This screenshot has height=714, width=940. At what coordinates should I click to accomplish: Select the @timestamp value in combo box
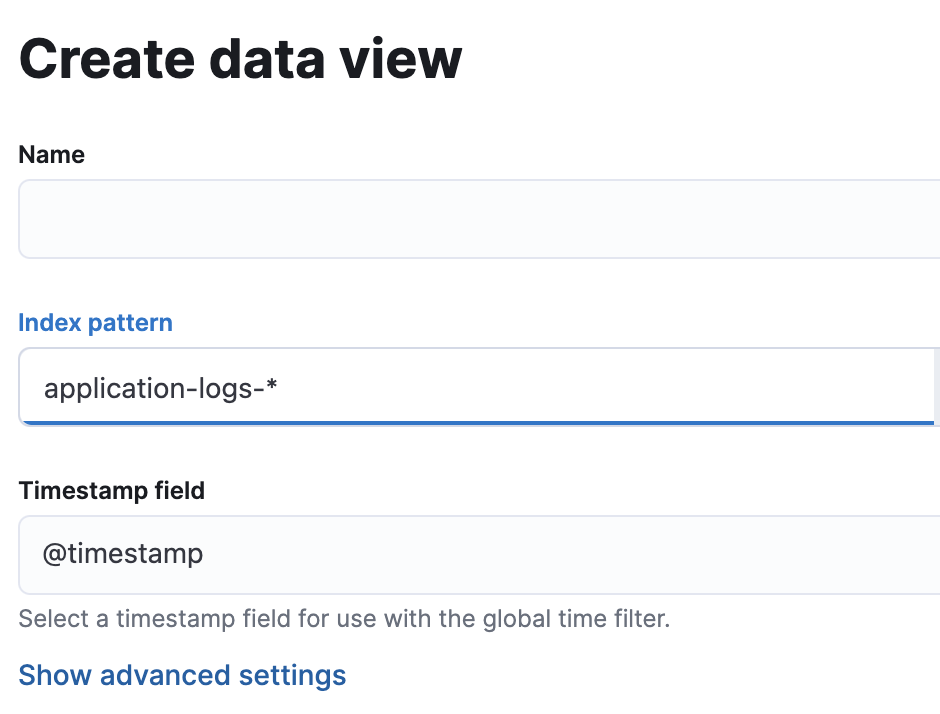point(123,554)
